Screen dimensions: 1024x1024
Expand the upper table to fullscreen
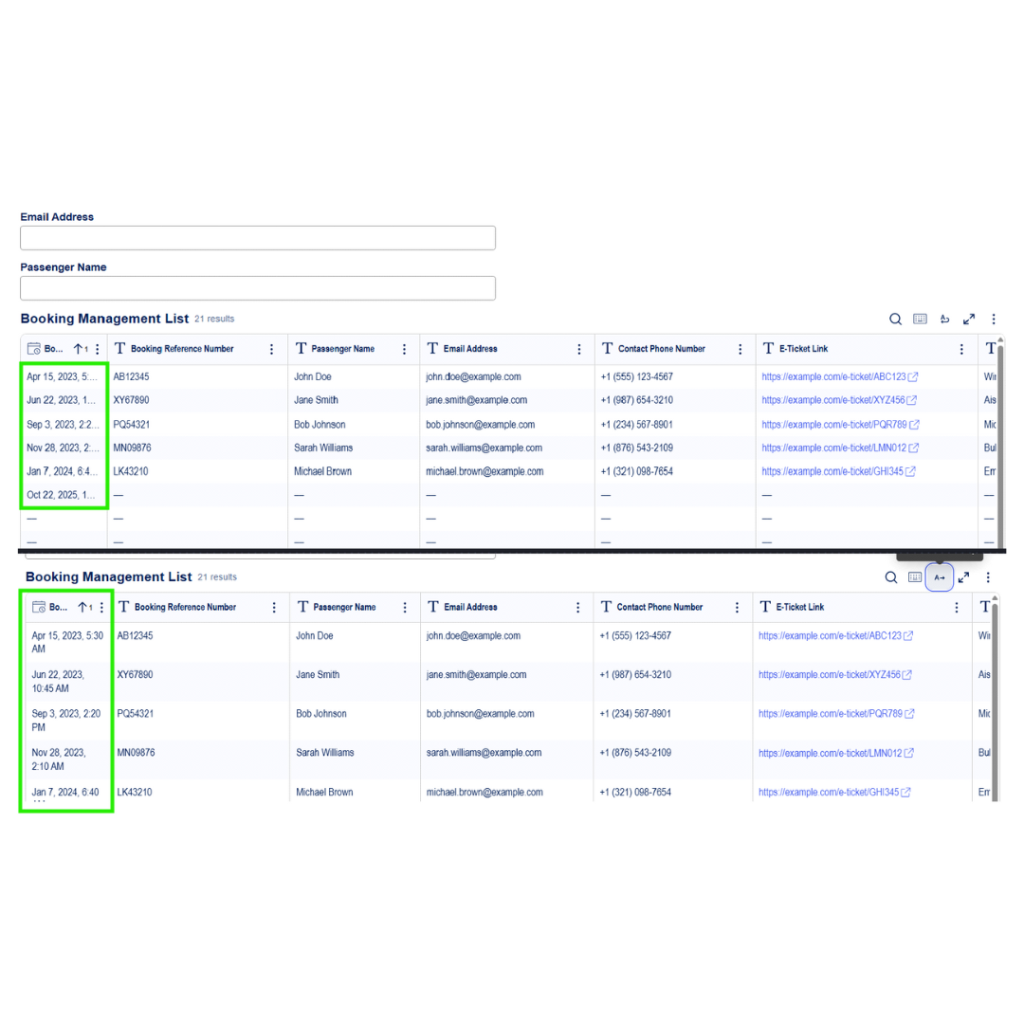969,319
